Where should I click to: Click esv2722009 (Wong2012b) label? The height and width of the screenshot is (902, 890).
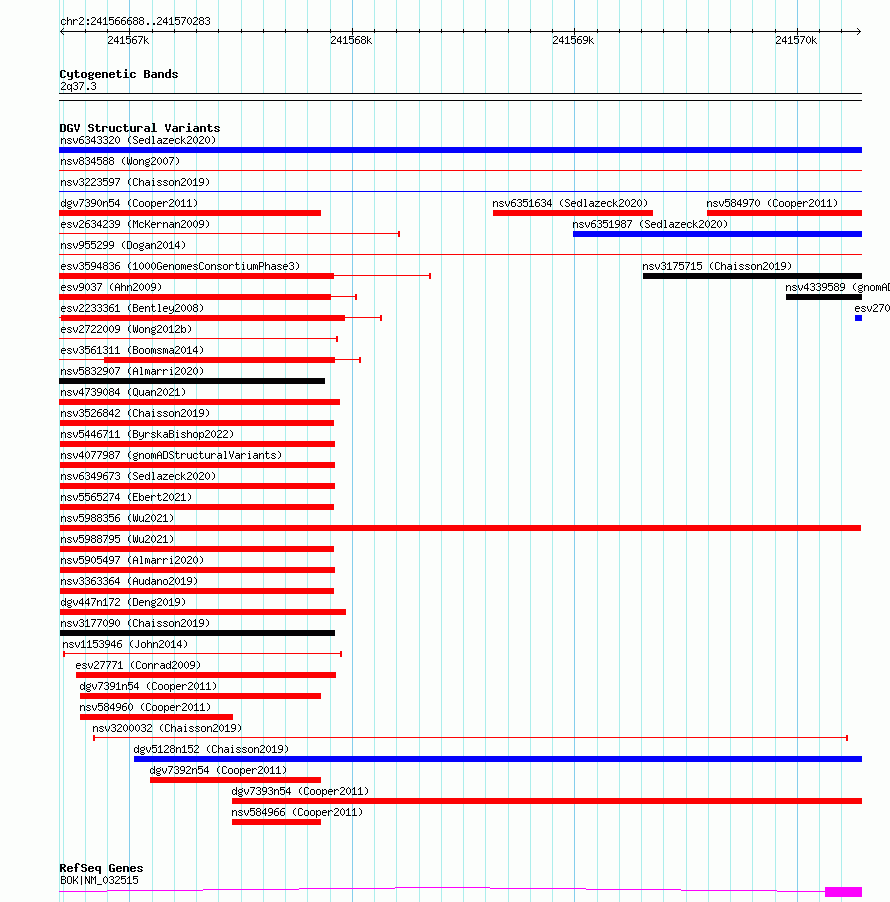click(126, 329)
